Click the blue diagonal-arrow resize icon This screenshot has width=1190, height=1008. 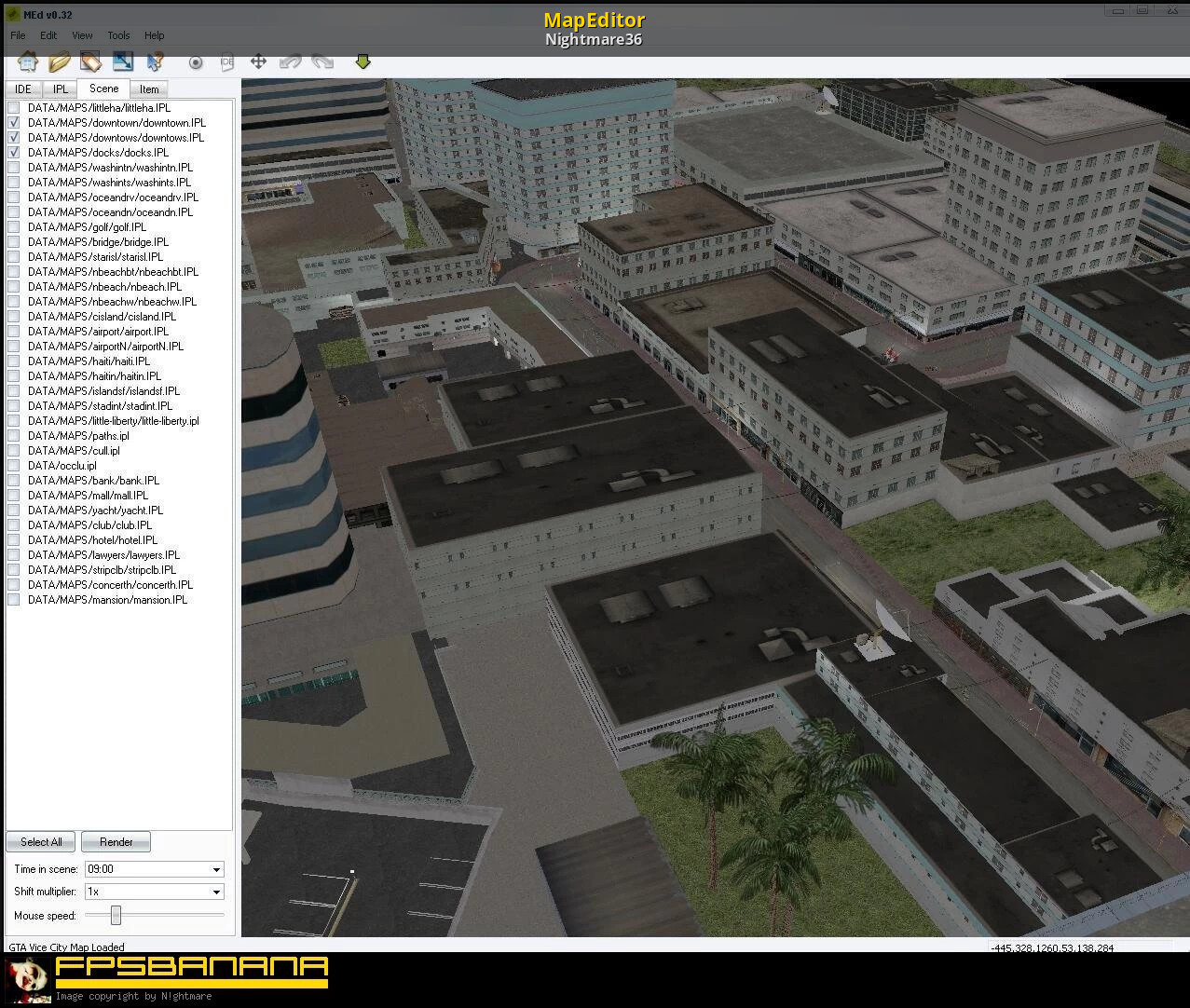click(x=122, y=62)
